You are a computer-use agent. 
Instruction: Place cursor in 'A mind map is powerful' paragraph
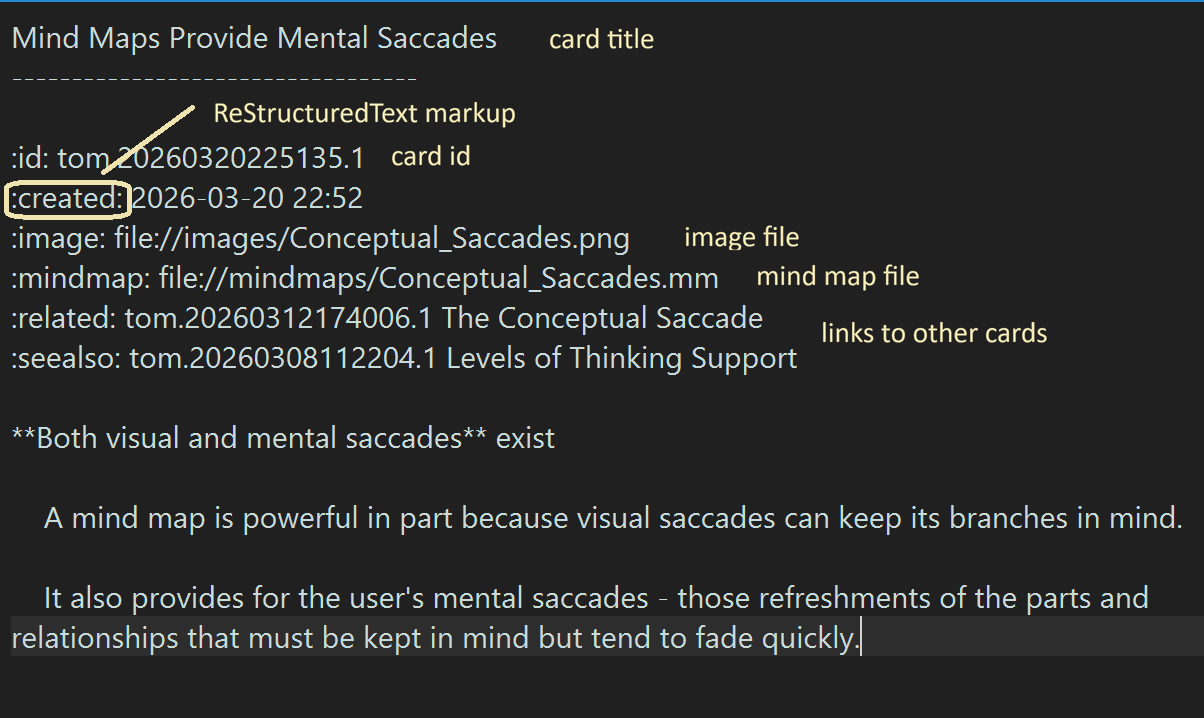pos(613,519)
